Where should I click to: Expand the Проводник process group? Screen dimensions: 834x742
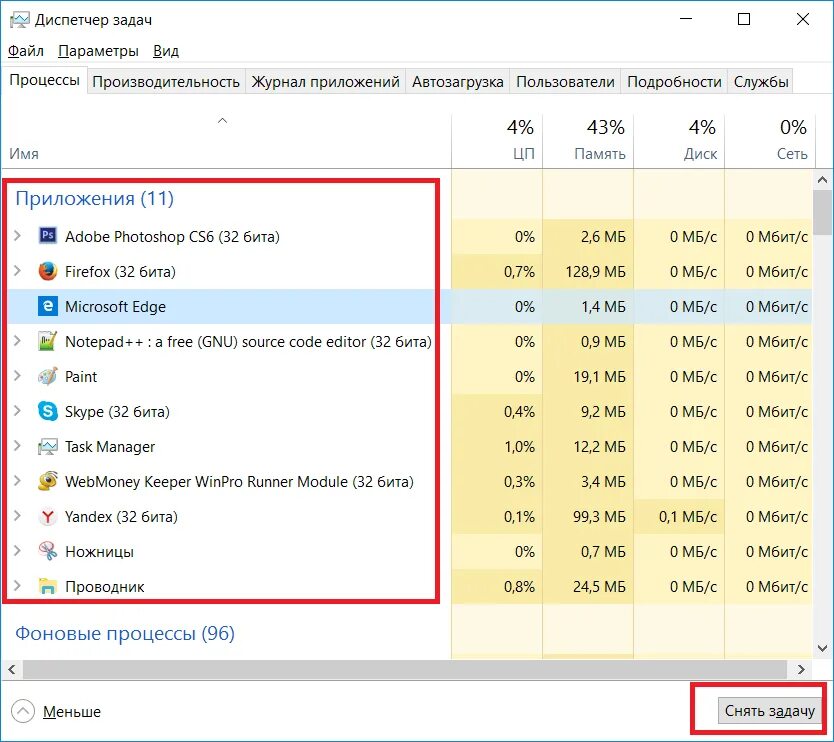18,586
